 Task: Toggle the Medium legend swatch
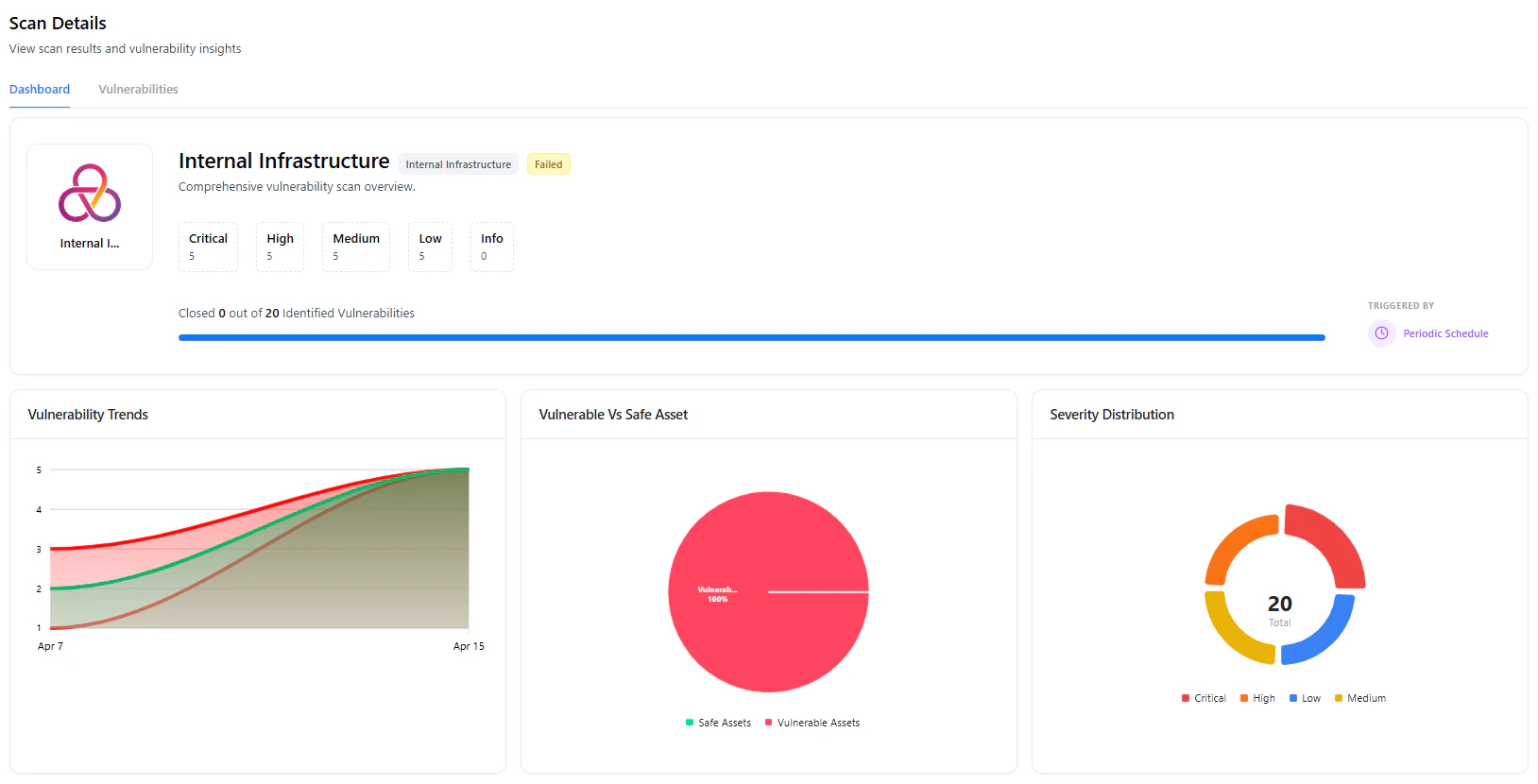pos(1339,698)
